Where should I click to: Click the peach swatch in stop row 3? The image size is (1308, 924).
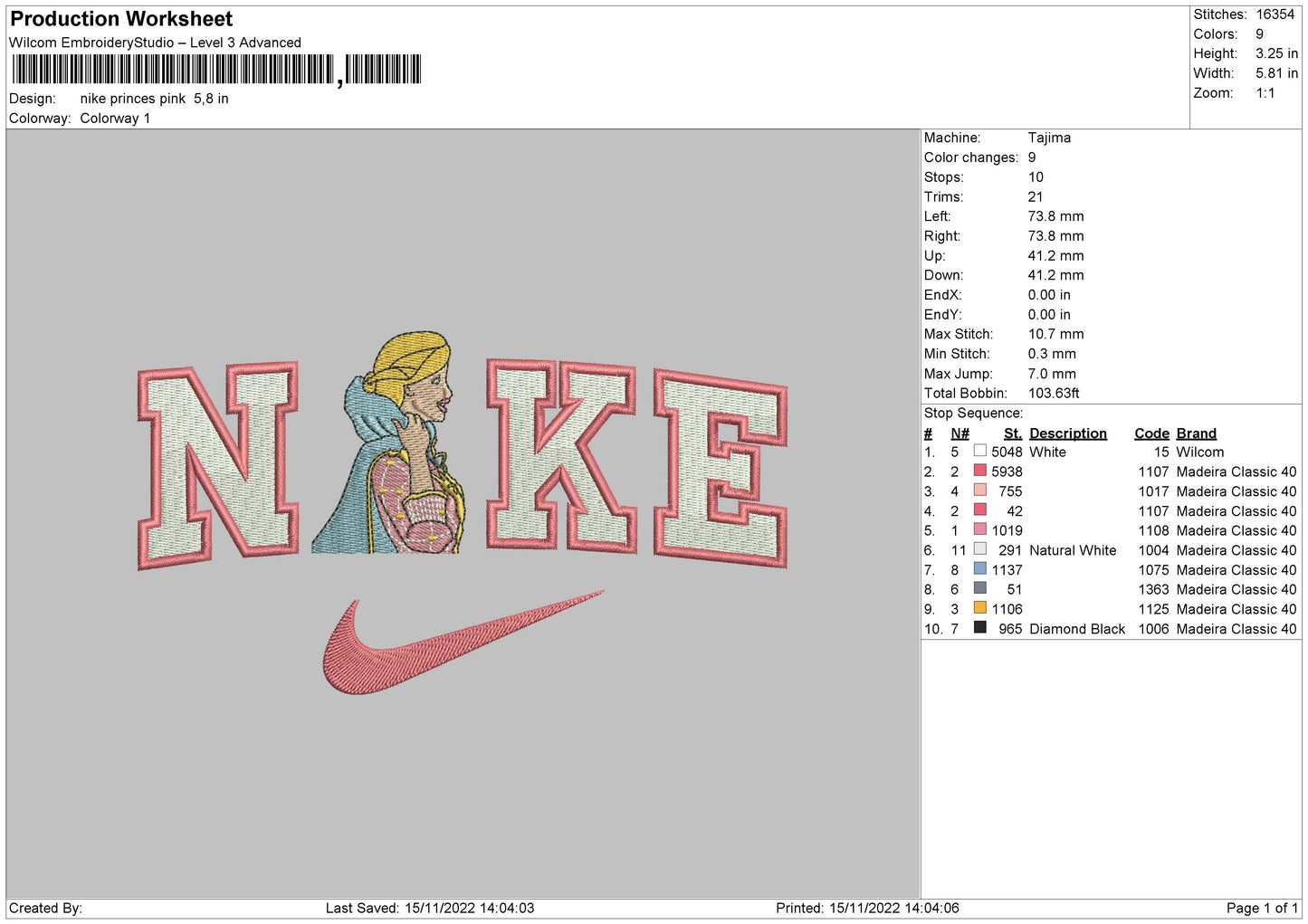pyautogui.click(x=979, y=491)
